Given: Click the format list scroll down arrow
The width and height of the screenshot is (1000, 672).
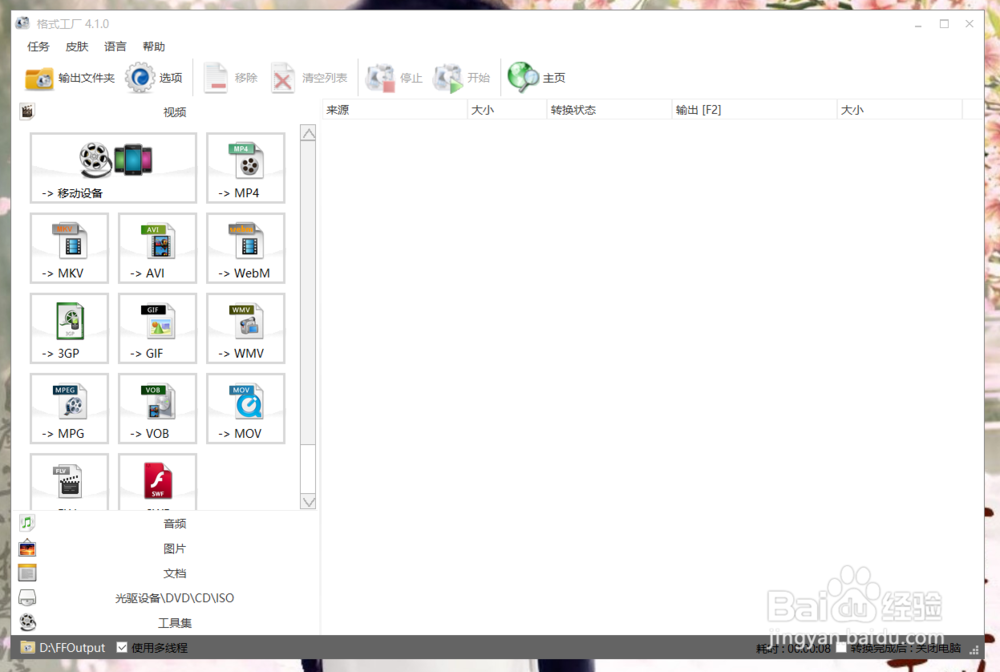Looking at the screenshot, I should [308, 502].
